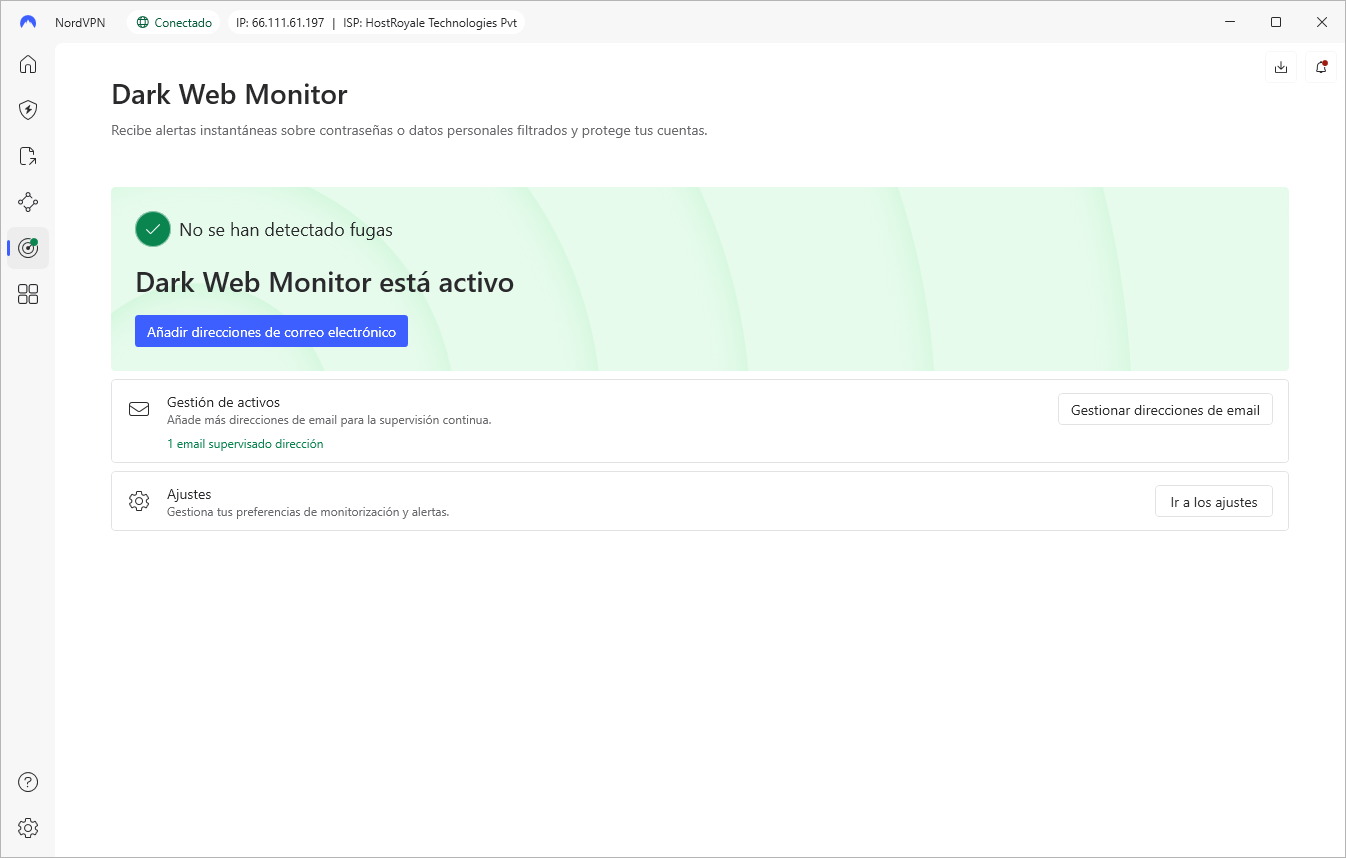This screenshot has height=858, width=1346.
Task: Open the Home panel in the sidebar
Action: point(27,63)
